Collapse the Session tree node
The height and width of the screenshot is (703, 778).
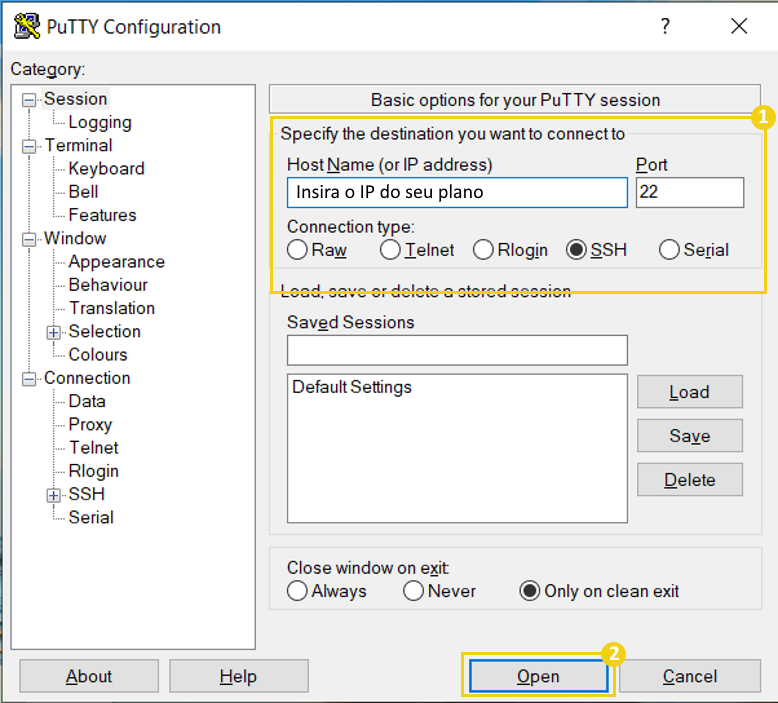tap(29, 100)
